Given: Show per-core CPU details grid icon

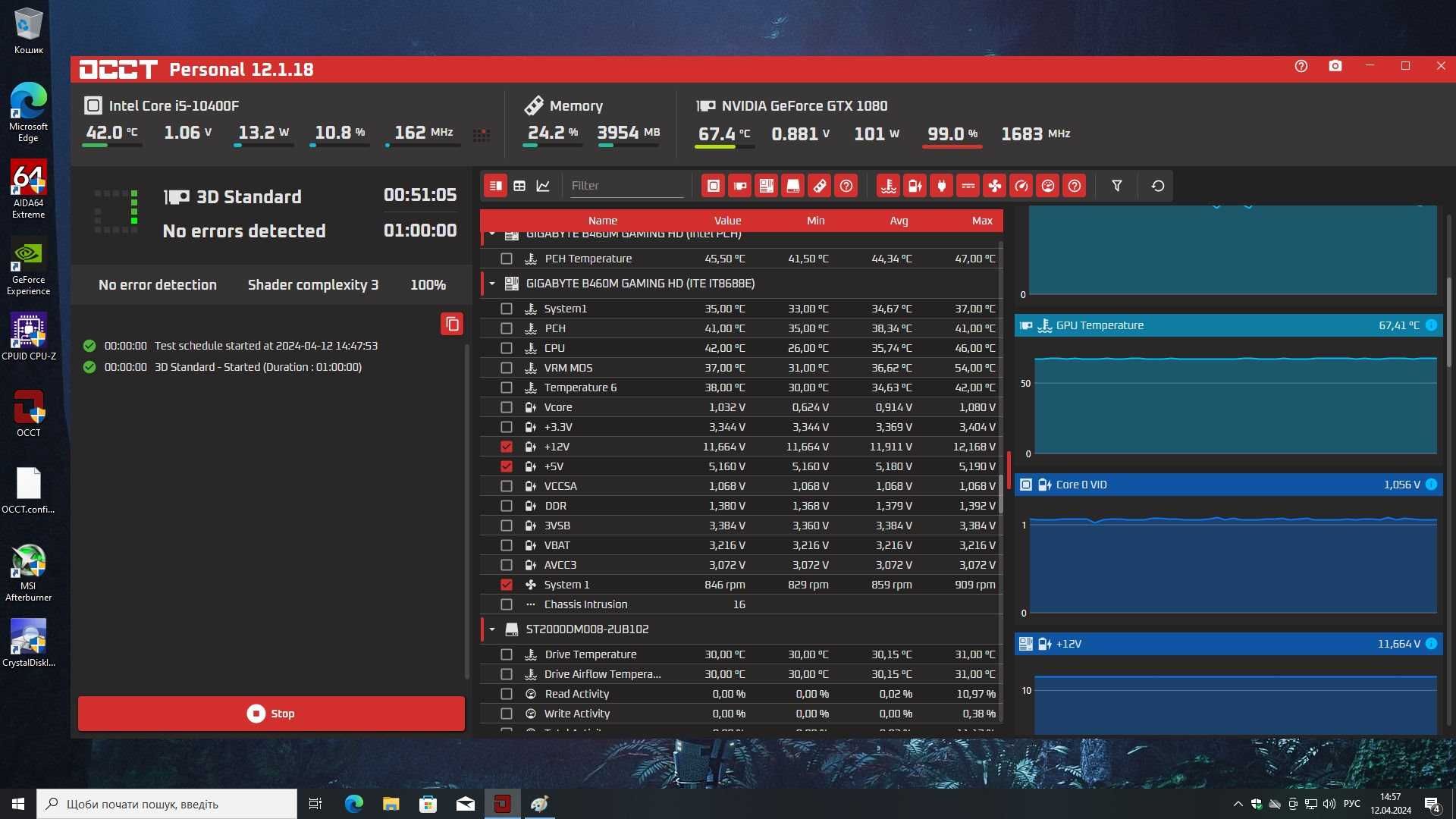Looking at the screenshot, I should (481, 135).
